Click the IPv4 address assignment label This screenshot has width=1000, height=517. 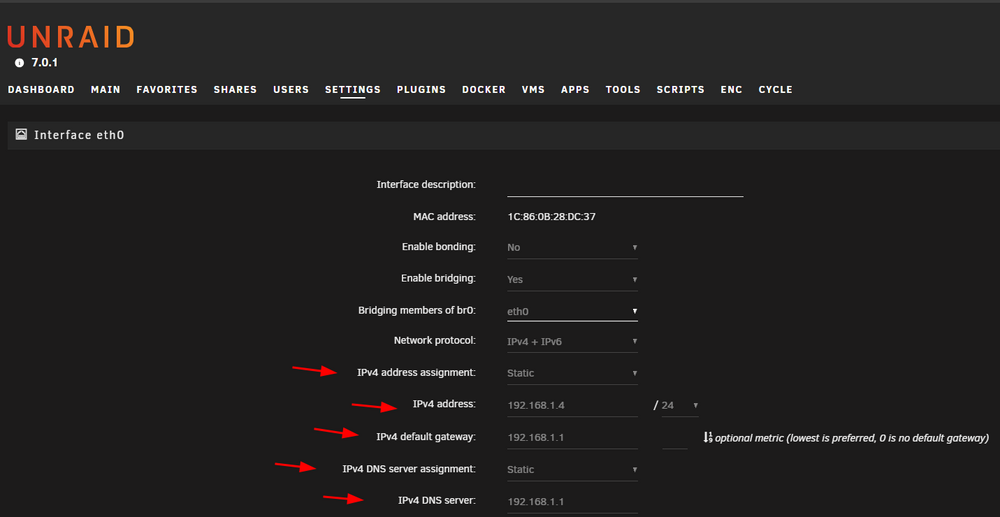click(416, 373)
